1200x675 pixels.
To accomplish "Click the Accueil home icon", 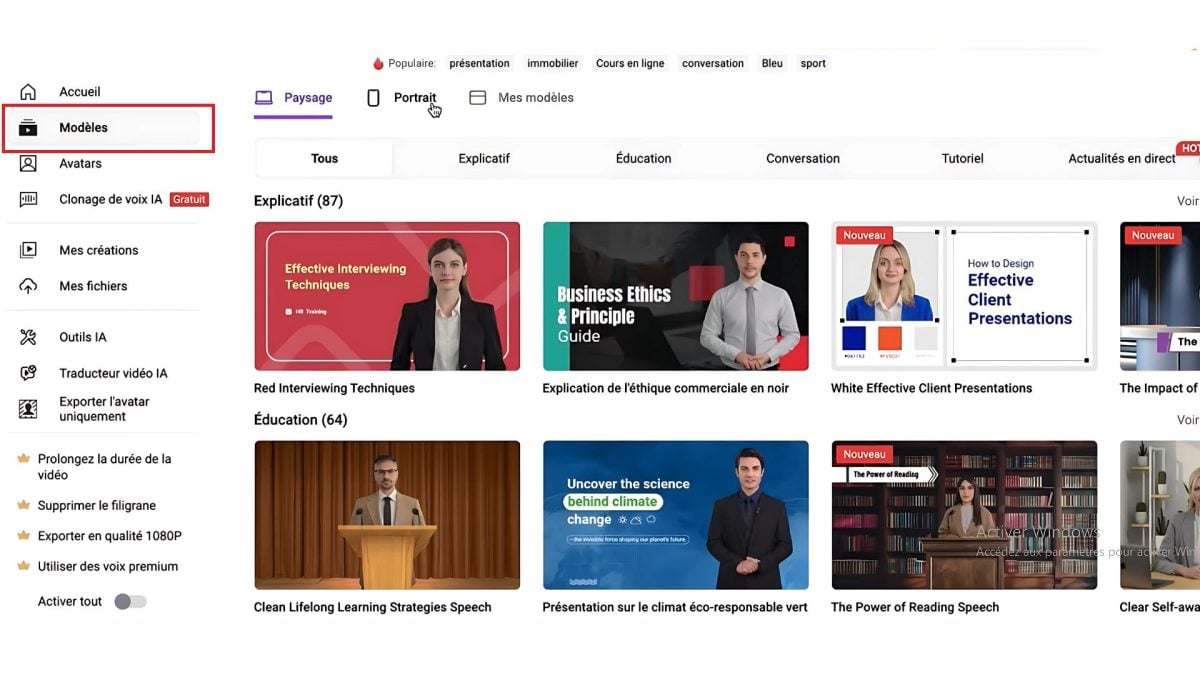I will (28, 92).
